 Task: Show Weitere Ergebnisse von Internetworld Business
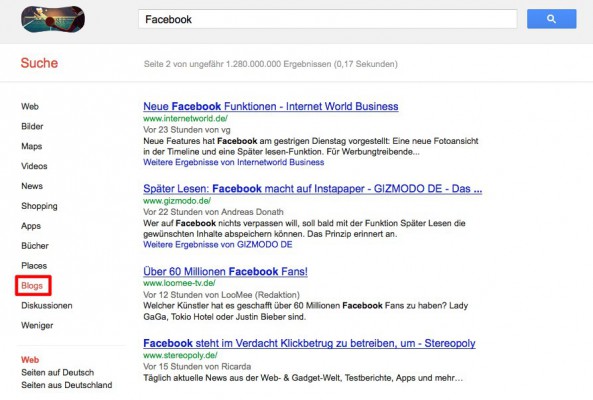point(234,162)
